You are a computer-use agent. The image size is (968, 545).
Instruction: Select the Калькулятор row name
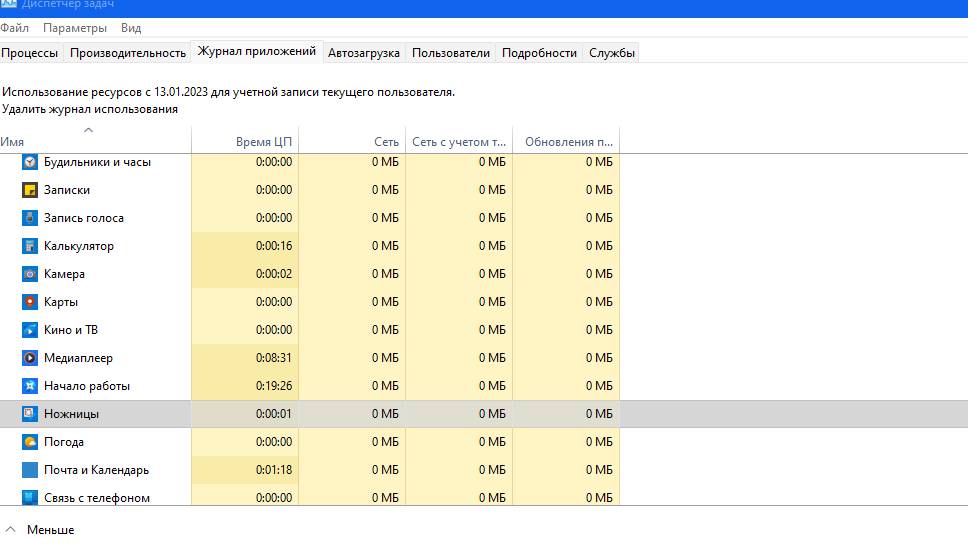tap(78, 246)
